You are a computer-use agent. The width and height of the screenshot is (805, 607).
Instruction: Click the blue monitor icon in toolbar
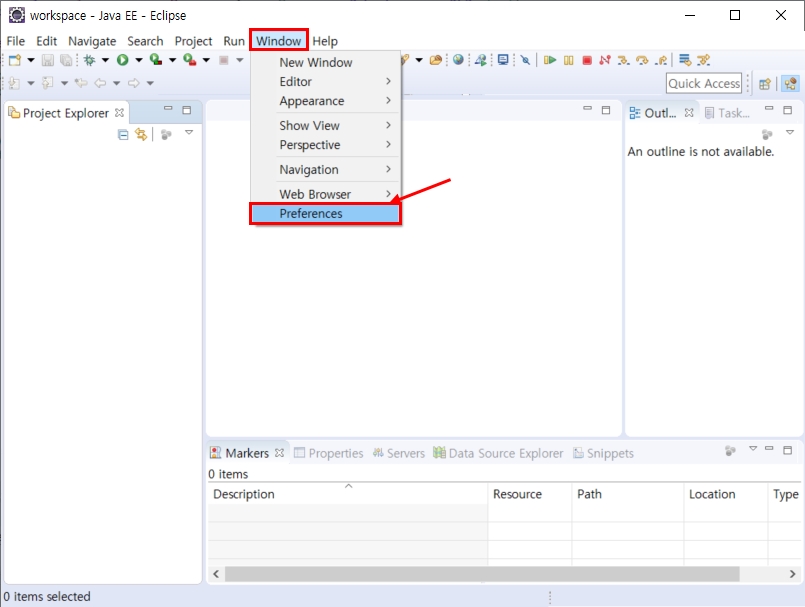click(x=503, y=60)
